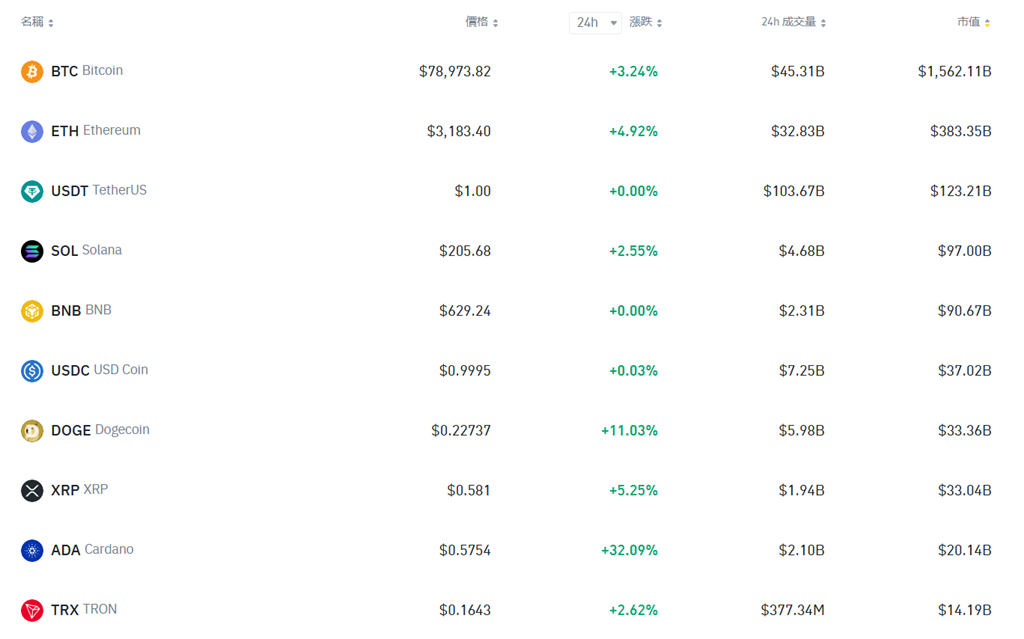Click the USD Coin blue icon
This screenshot has width=1024, height=639.
(32, 371)
